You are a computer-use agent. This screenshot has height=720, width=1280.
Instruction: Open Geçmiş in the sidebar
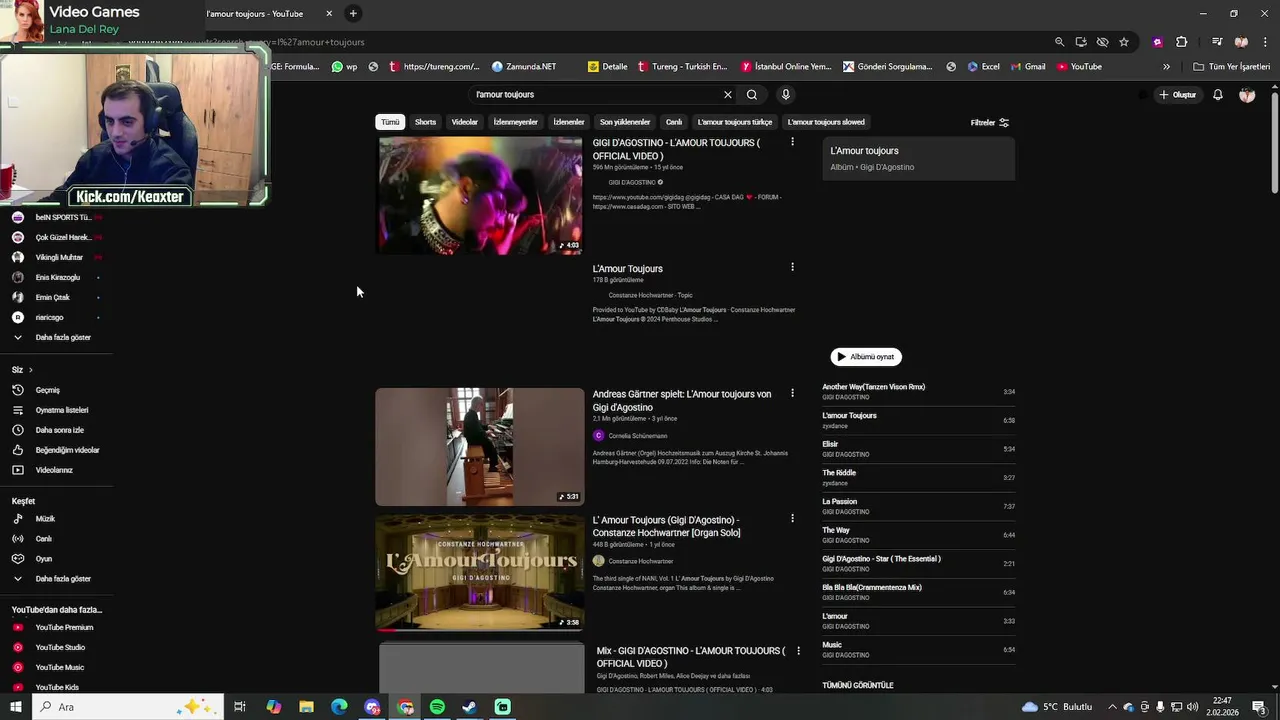tap(48, 390)
